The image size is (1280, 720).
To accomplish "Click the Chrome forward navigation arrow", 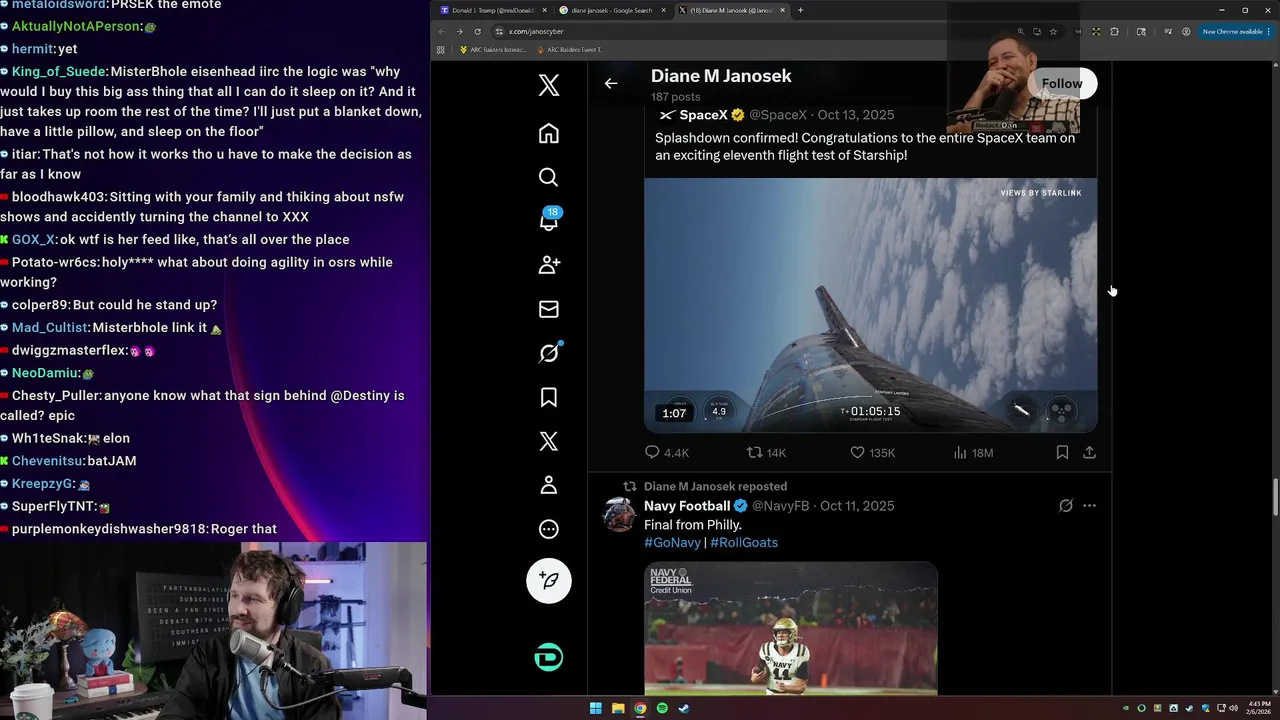I will tap(459, 31).
